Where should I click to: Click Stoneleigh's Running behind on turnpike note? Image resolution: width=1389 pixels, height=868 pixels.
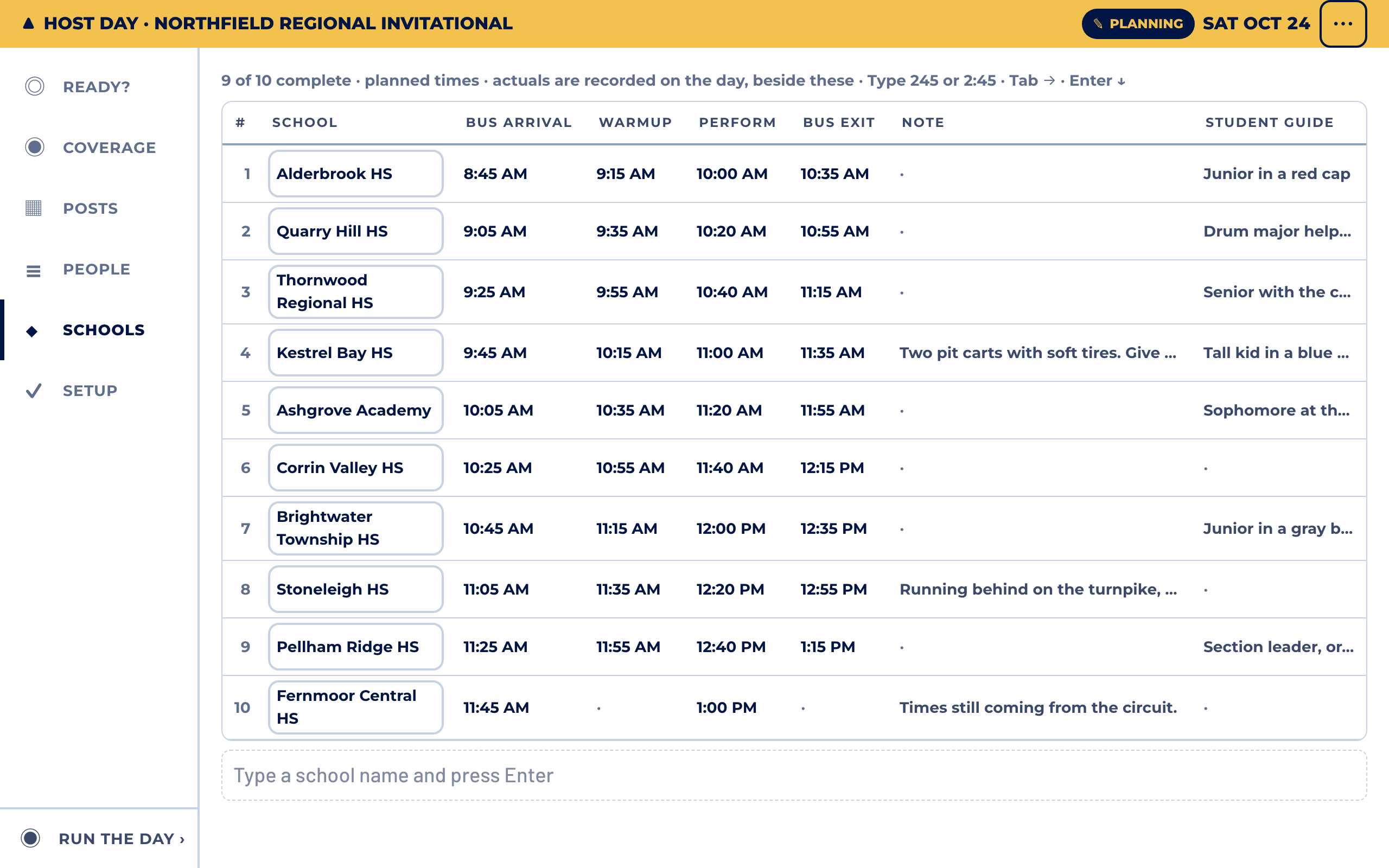tap(1038, 590)
